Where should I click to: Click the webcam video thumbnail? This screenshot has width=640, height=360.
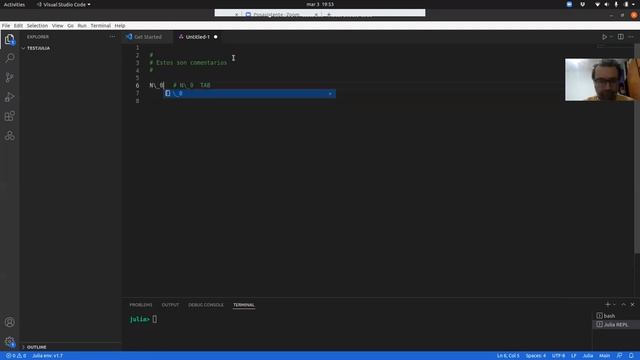point(602,80)
